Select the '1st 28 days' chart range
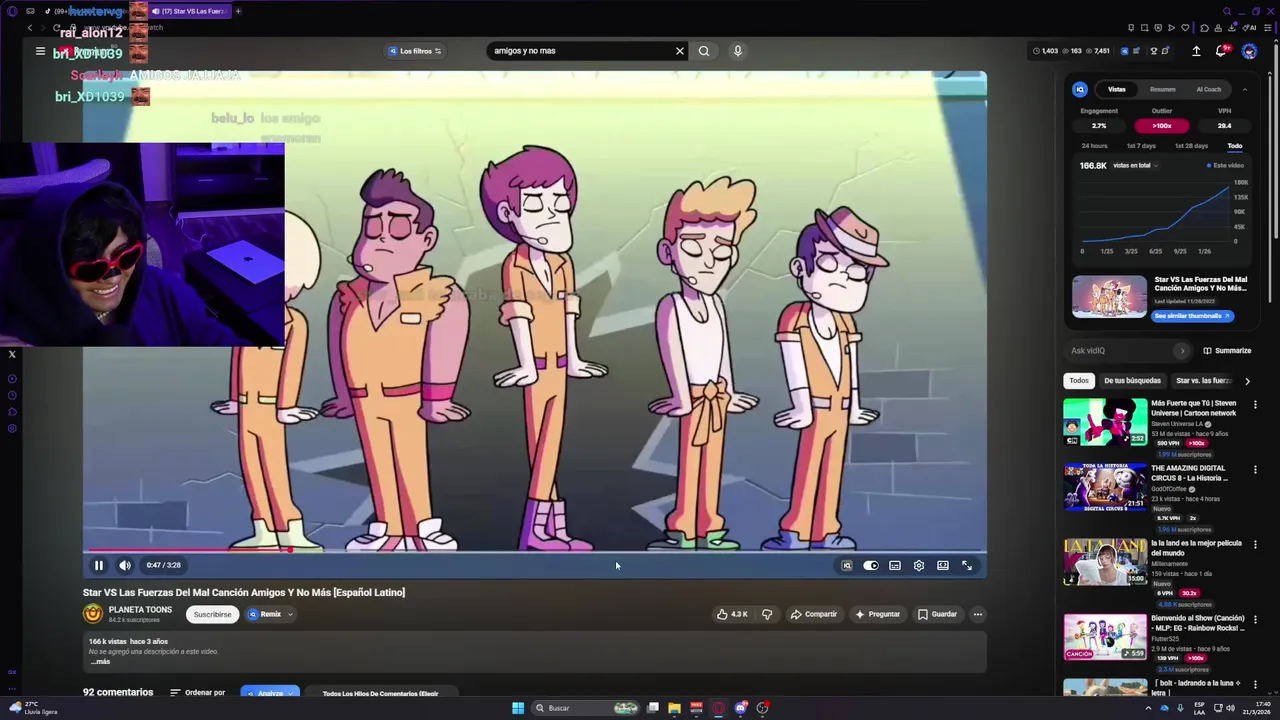1280x720 pixels. coord(1191,146)
